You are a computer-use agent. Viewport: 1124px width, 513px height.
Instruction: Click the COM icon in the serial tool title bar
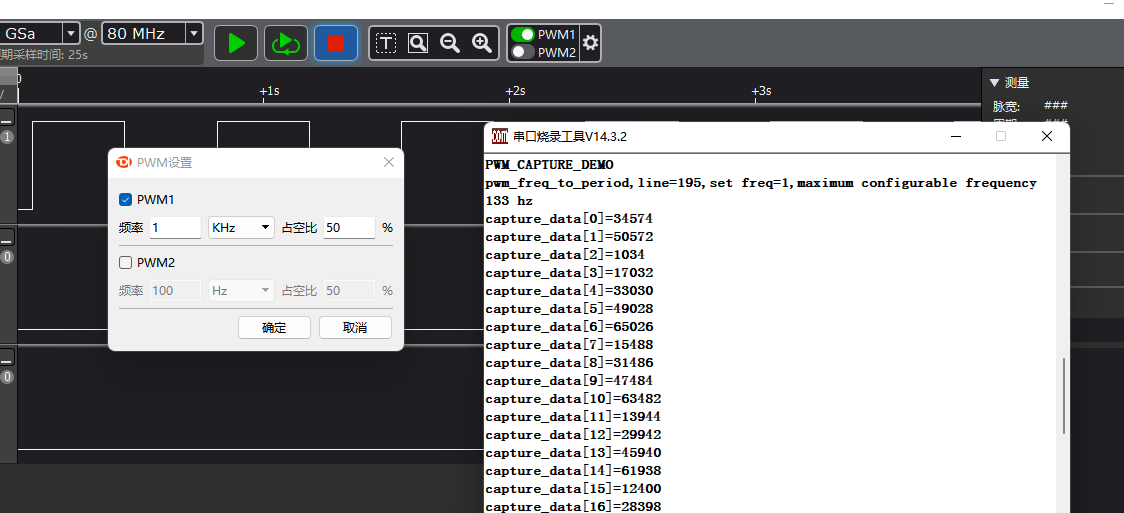[500, 136]
